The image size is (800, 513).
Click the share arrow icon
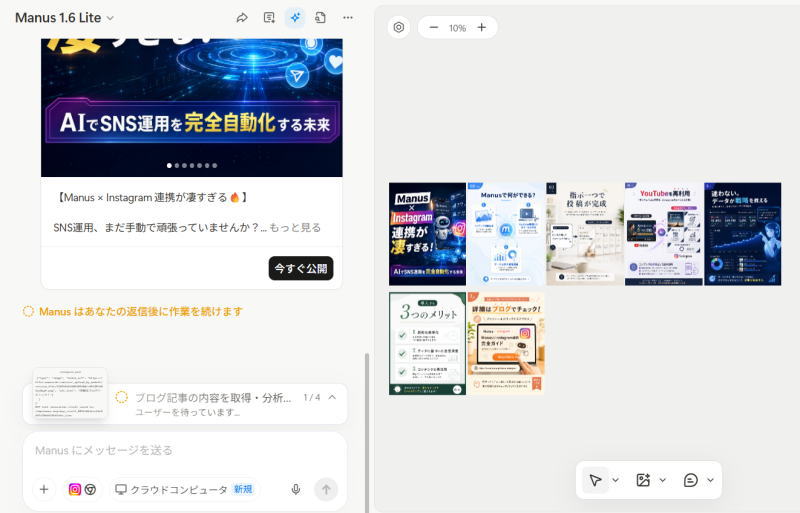coord(242,18)
